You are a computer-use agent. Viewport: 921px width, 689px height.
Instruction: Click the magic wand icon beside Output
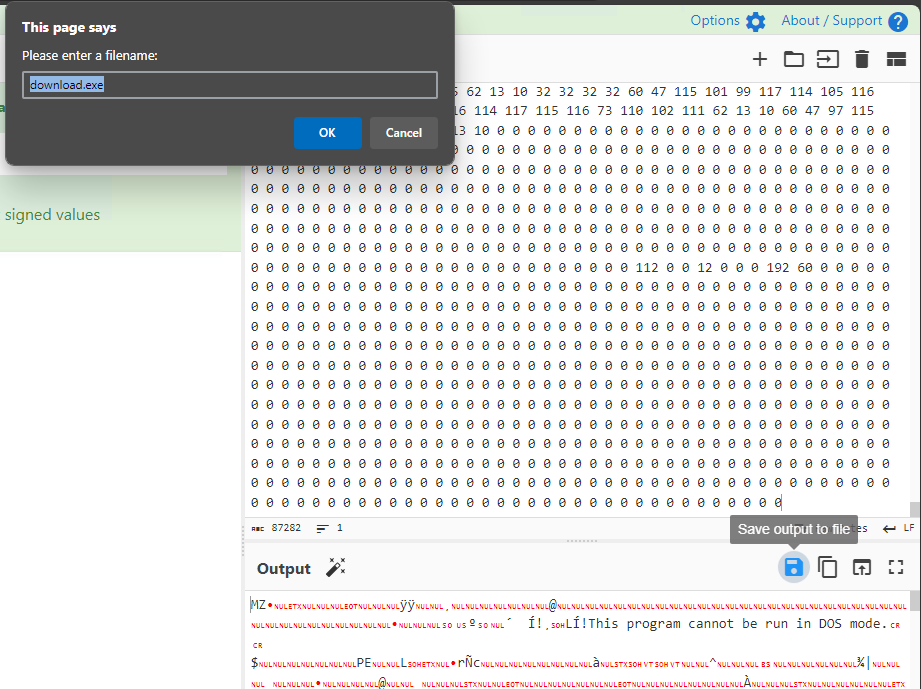pos(335,568)
